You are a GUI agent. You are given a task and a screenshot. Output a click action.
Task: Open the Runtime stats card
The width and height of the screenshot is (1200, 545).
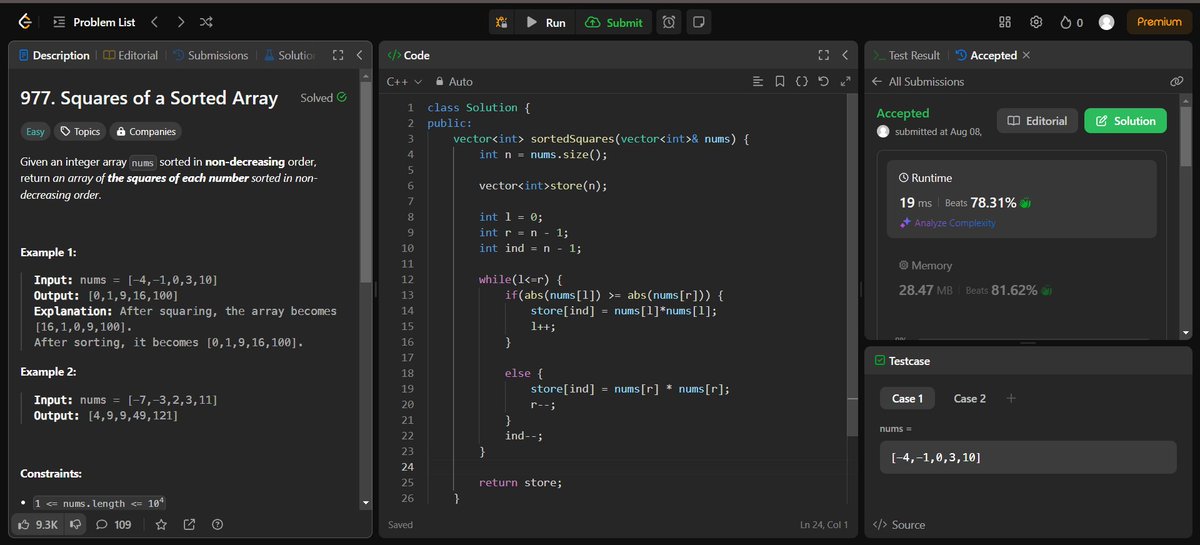[1022, 200]
